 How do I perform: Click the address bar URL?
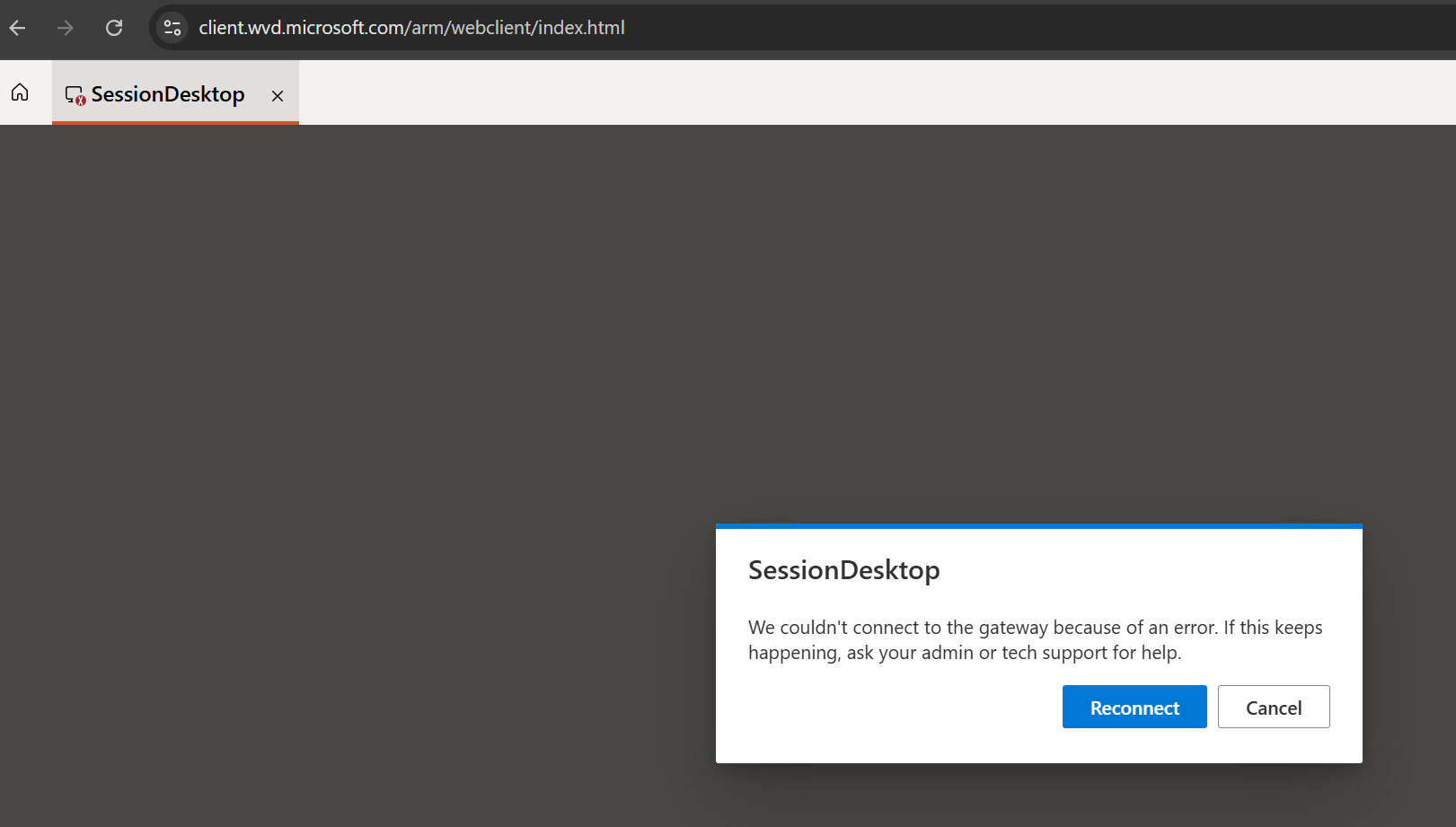coord(411,28)
